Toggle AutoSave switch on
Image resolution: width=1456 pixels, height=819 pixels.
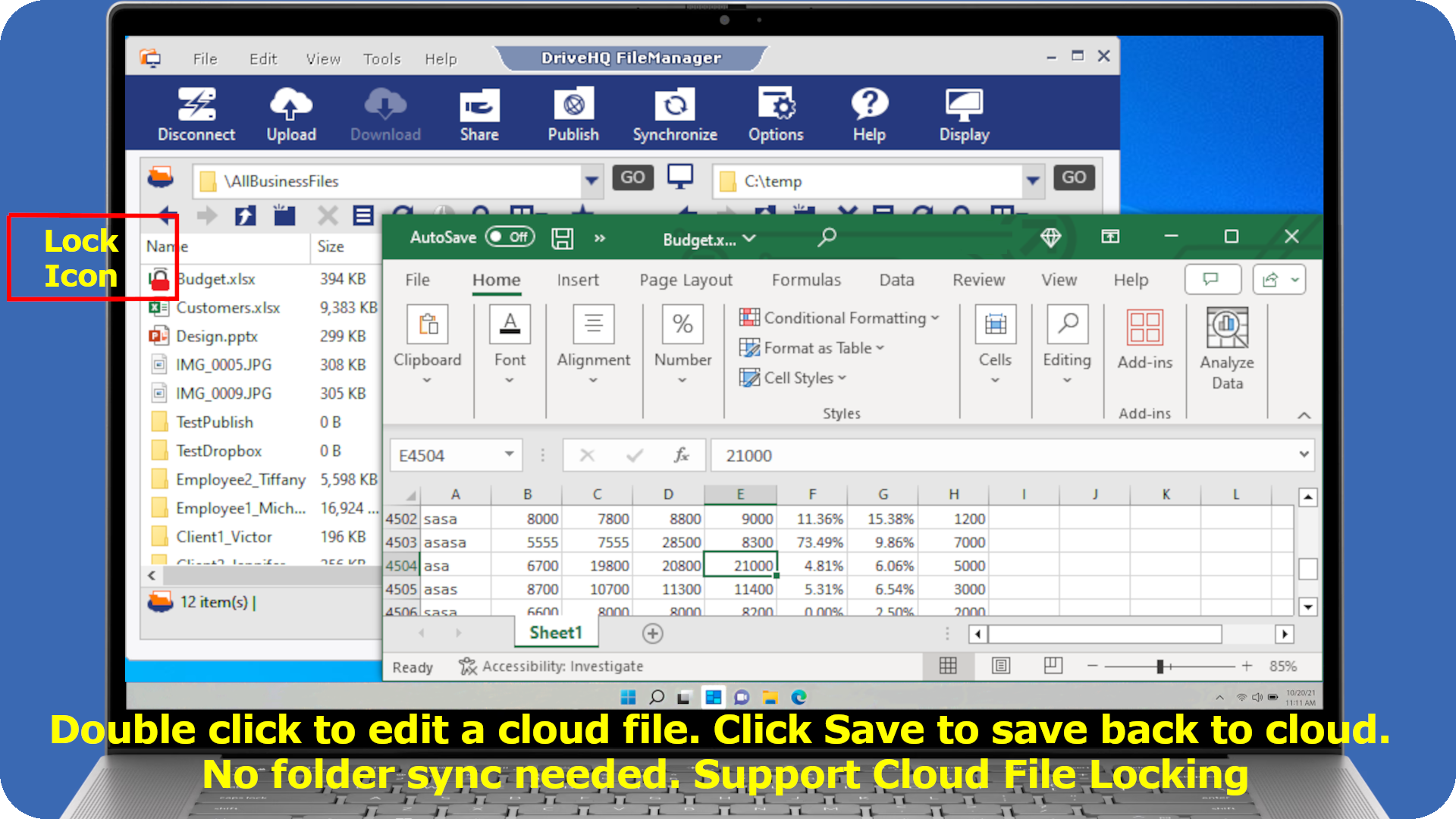click(x=510, y=237)
